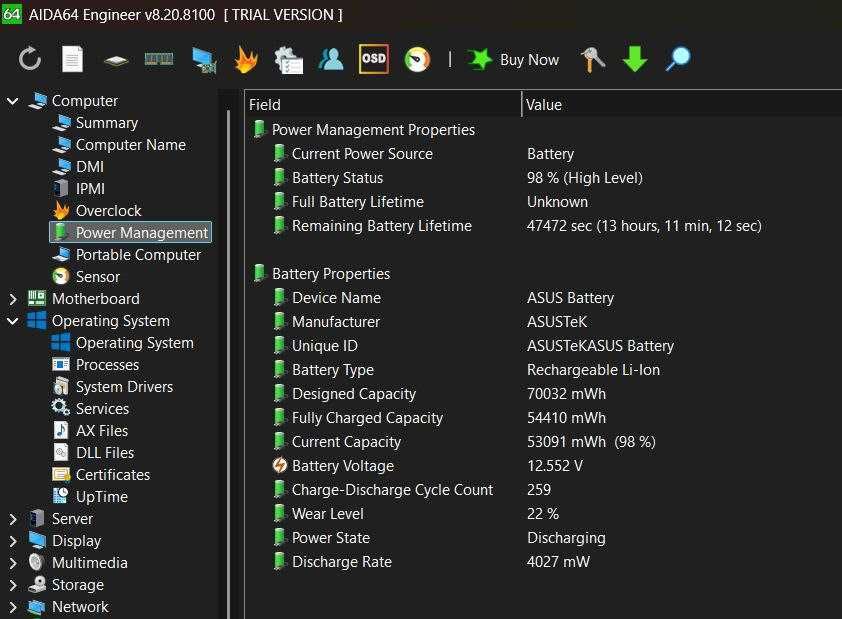Image resolution: width=842 pixels, height=619 pixels.
Task: Select AX Files tree item
Action: (x=102, y=431)
